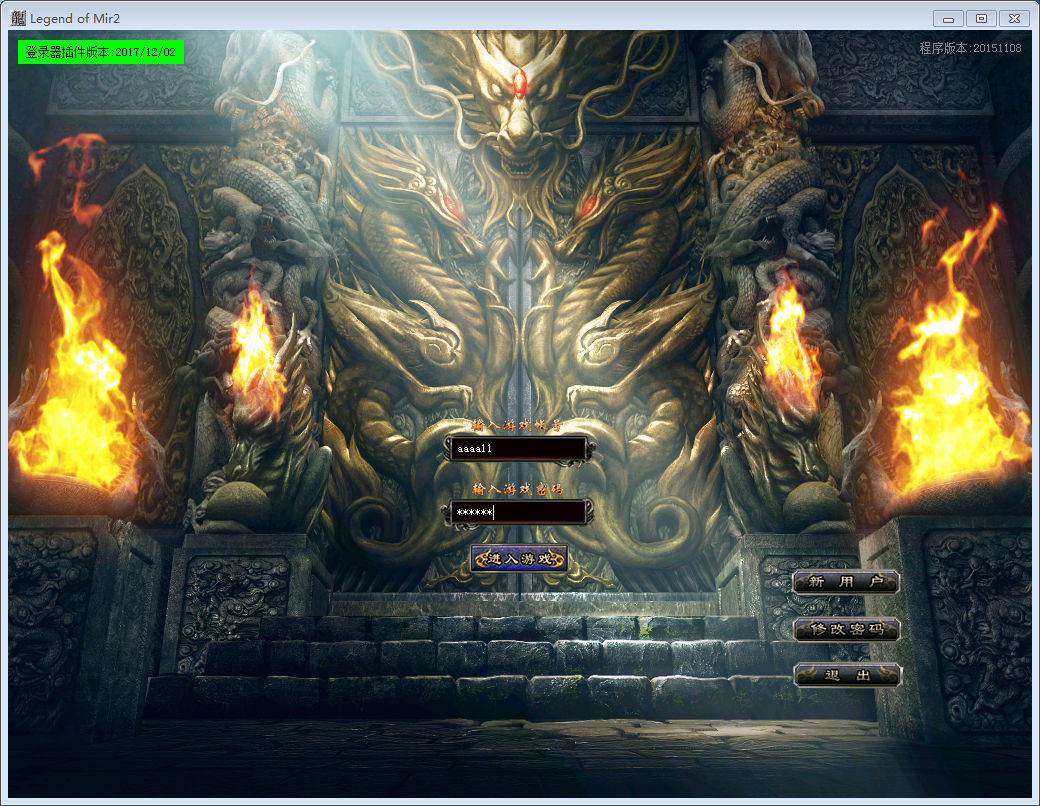Click the 程序版本:20151108 version text
The height and width of the screenshot is (806, 1040).
[x=970, y=48]
